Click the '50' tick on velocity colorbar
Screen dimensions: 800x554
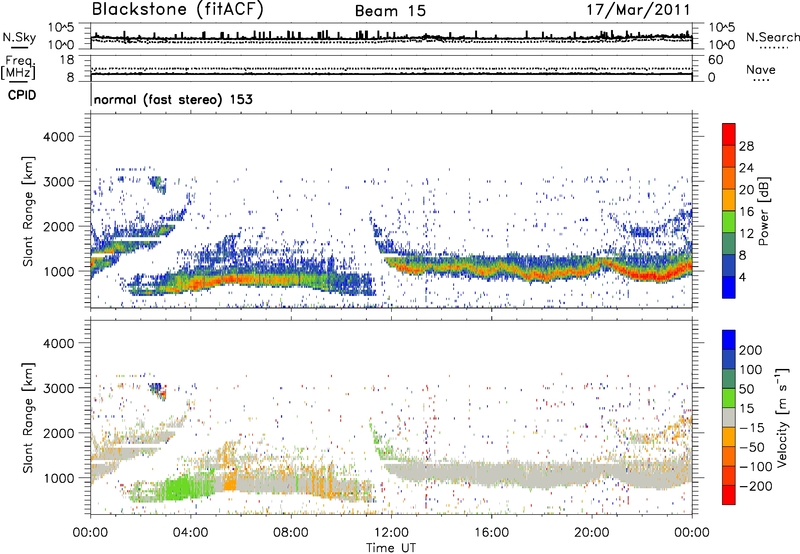[746, 389]
